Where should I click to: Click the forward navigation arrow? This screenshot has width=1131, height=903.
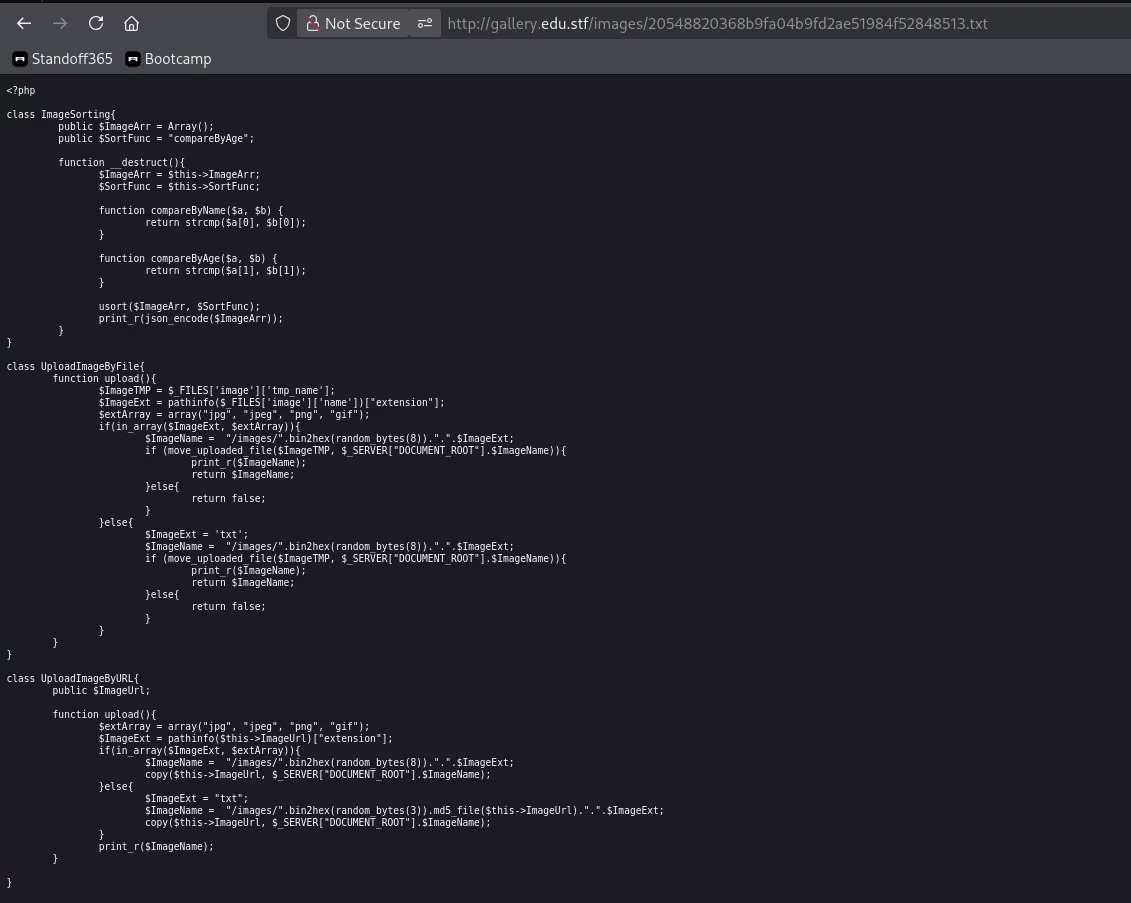(x=60, y=23)
